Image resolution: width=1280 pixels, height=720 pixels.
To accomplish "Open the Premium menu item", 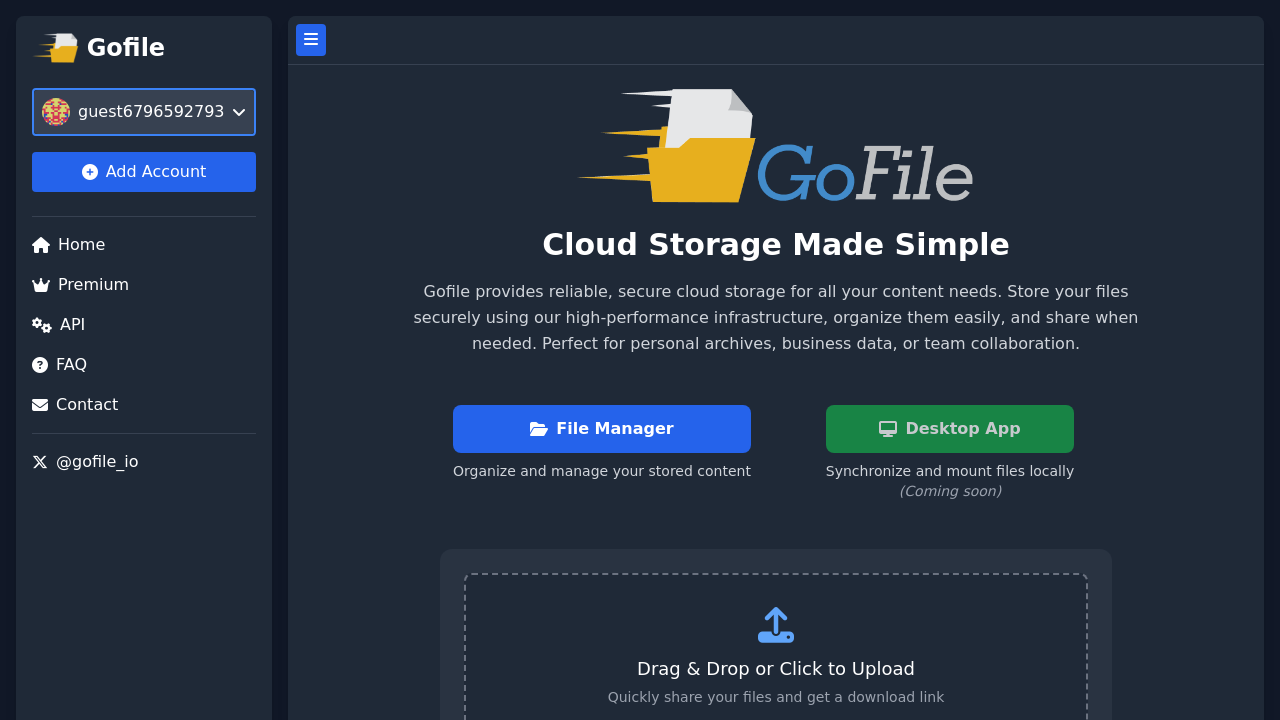I will 80,285.
